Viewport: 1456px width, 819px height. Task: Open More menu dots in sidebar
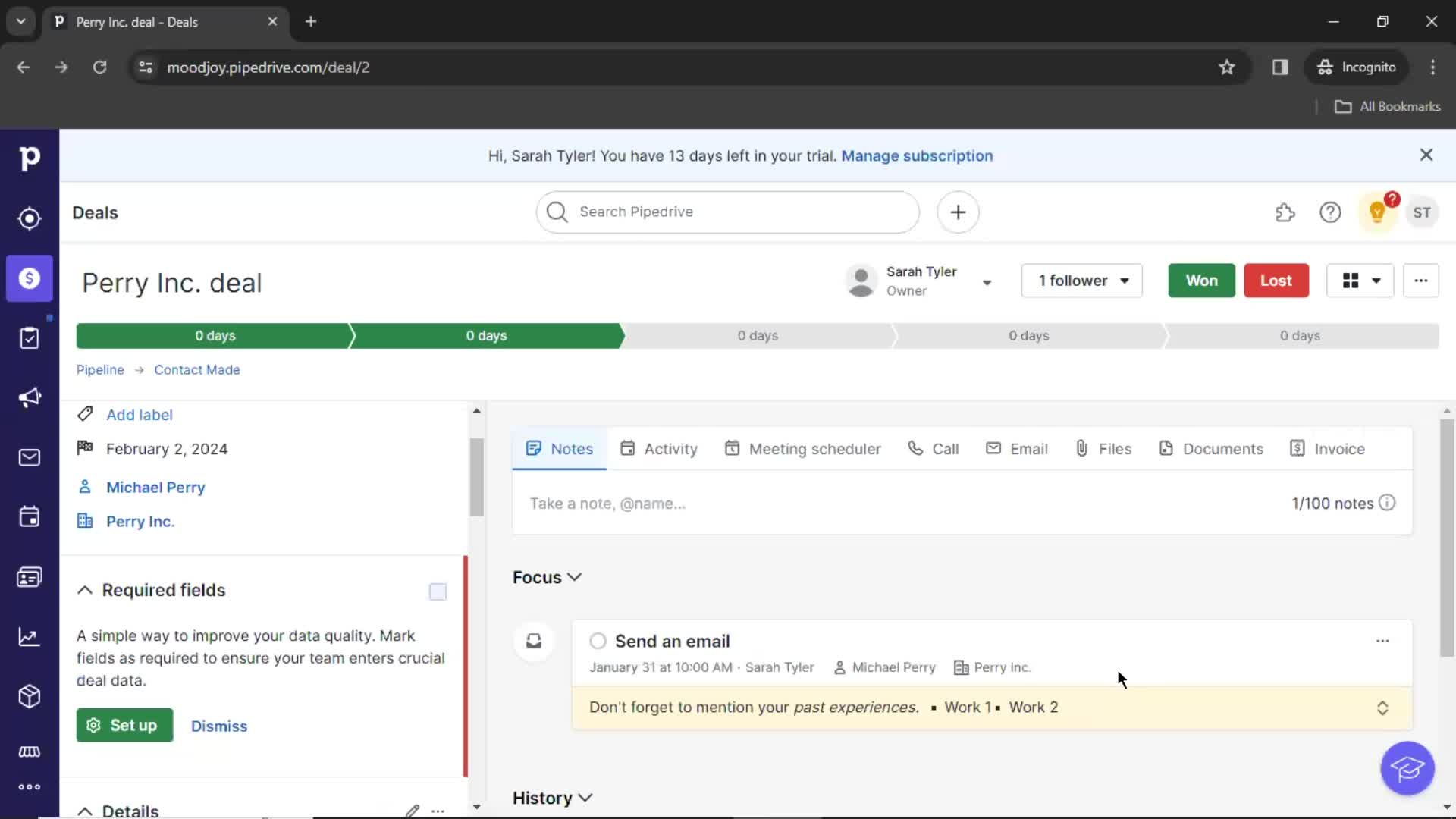[x=29, y=787]
